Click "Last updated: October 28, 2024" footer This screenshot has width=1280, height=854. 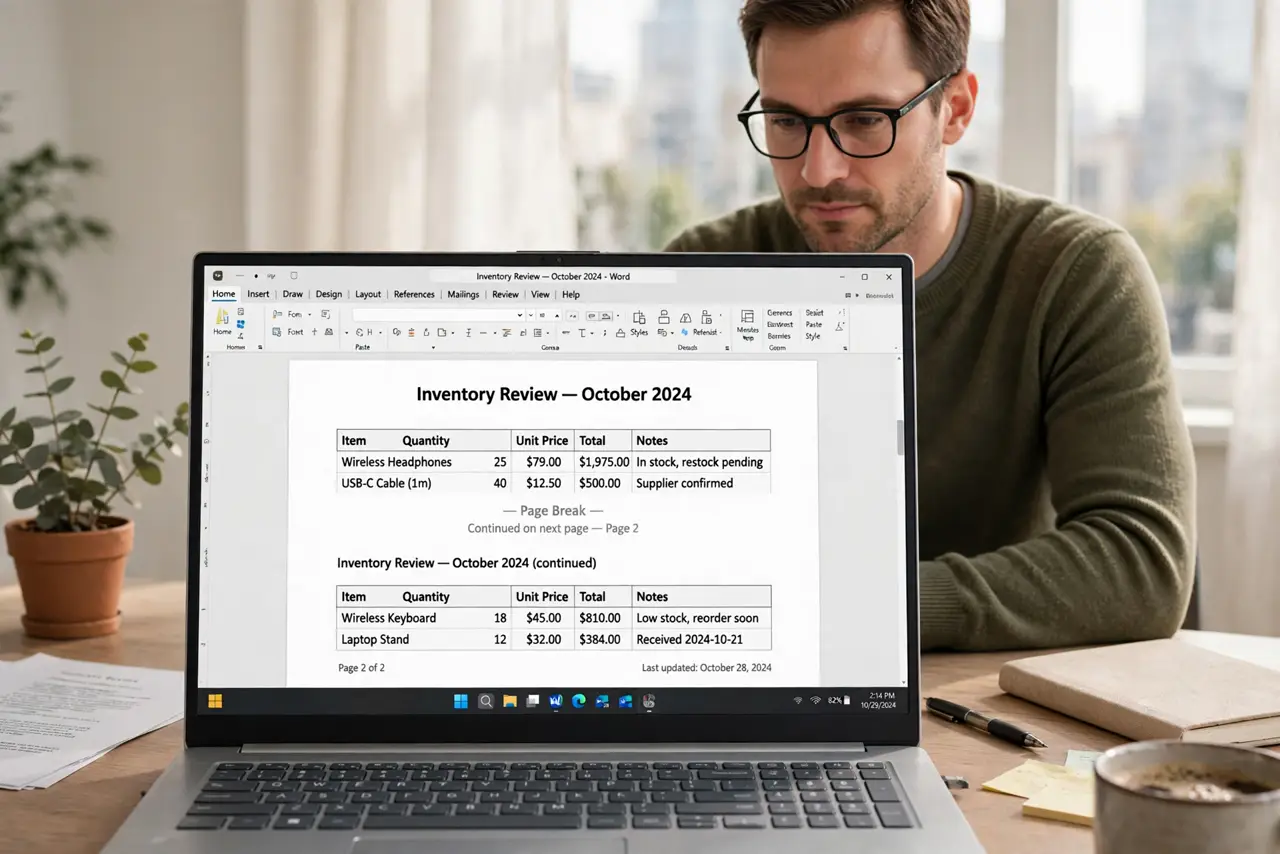pyautogui.click(x=706, y=667)
